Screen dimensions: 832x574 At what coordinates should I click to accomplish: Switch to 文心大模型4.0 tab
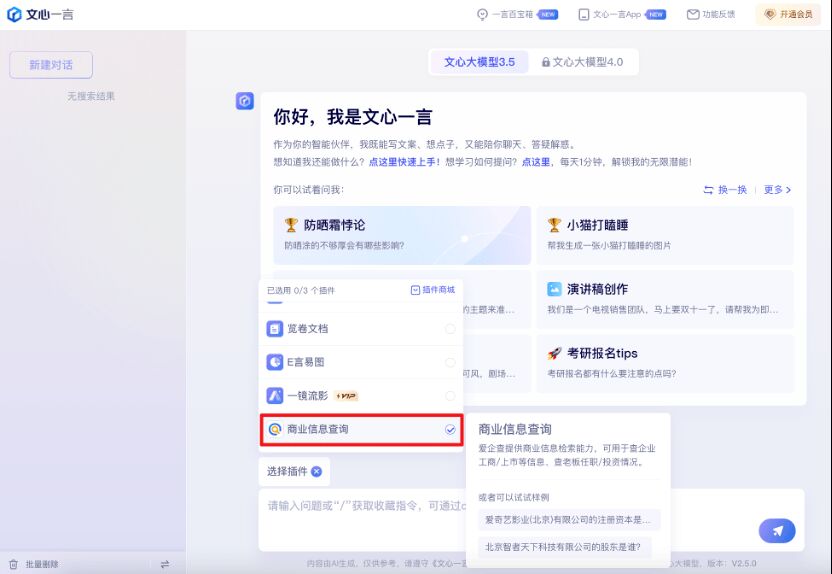point(582,62)
